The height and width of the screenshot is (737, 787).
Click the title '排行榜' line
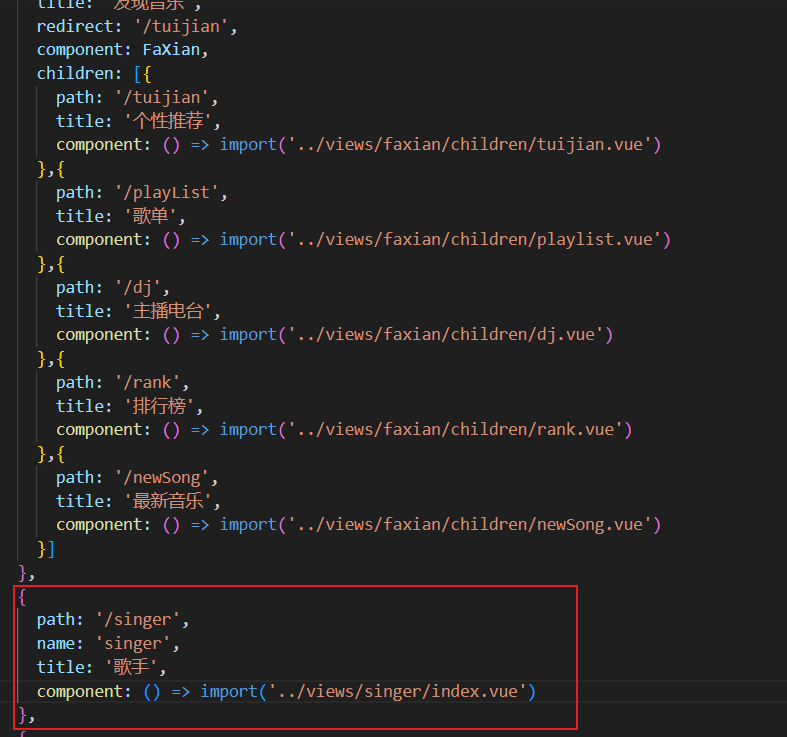(129, 406)
